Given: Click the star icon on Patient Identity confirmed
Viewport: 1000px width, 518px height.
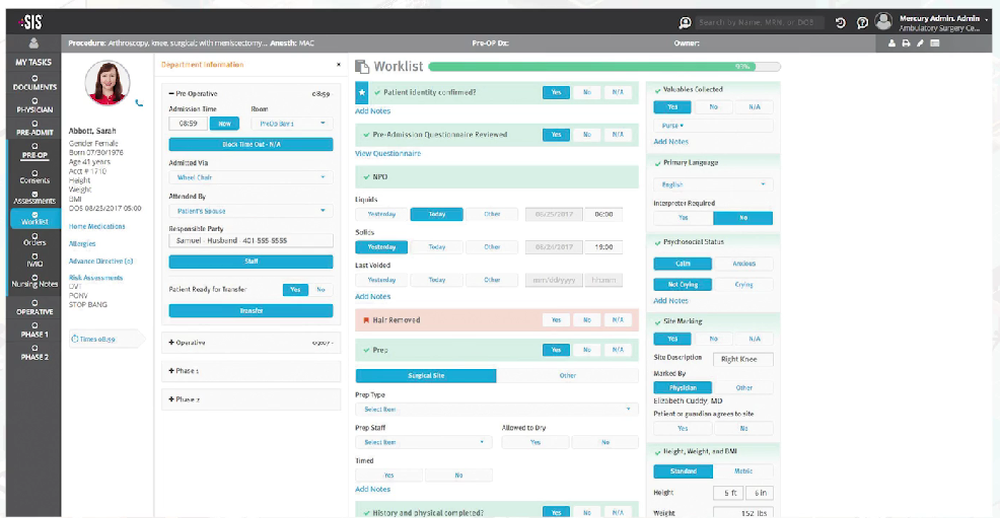Looking at the screenshot, I should 362,92.
